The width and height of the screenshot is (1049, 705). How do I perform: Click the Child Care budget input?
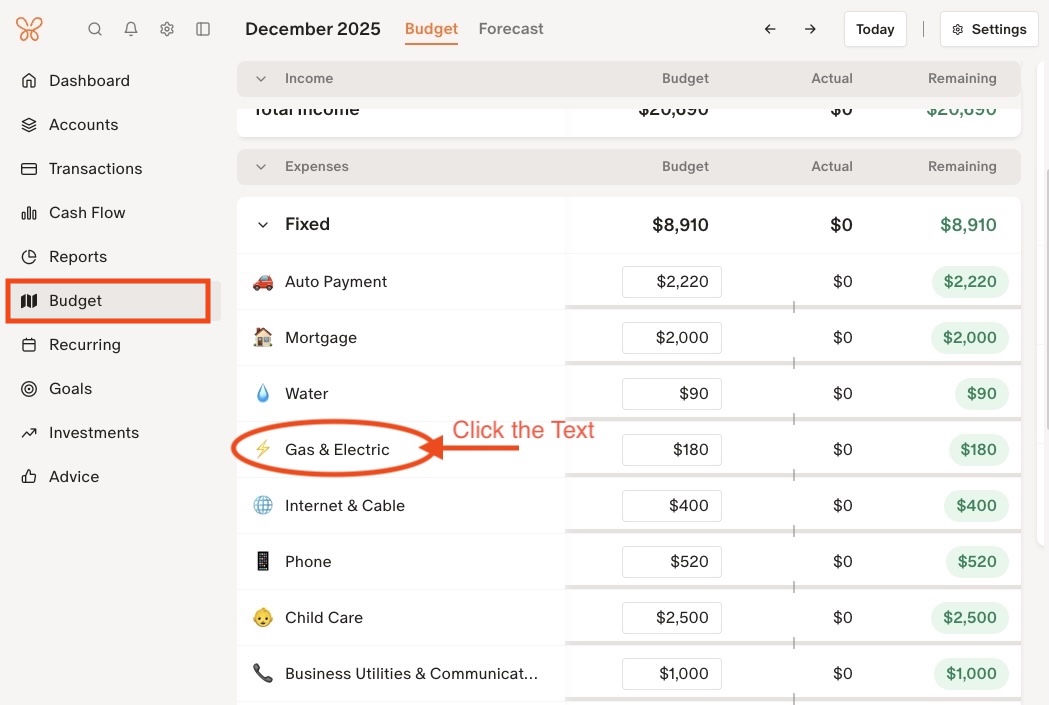pyautogui.click(x=672, y=618)
